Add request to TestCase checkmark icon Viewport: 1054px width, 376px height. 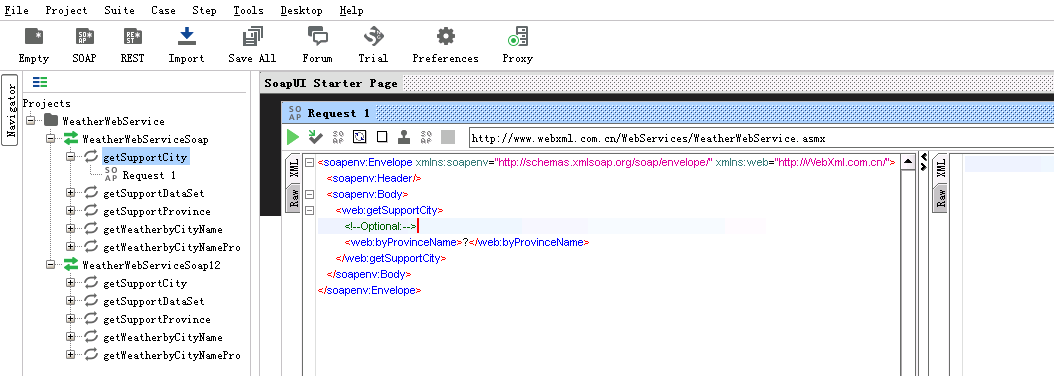tap(315, 137)
